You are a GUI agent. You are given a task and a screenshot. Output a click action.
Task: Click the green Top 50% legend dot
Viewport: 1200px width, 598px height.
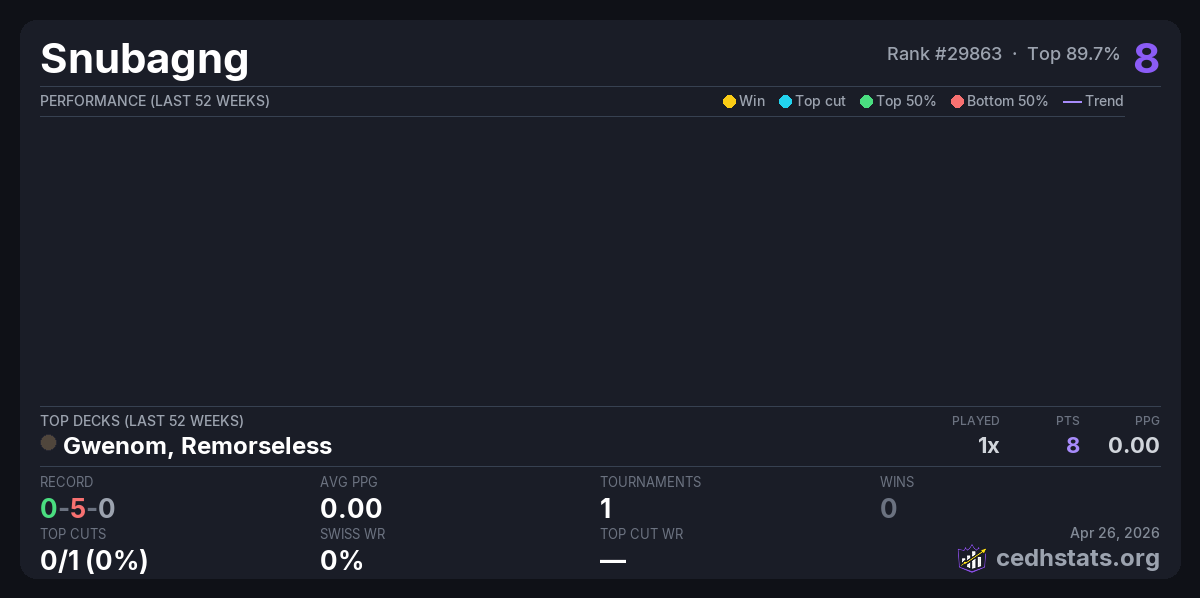point(866,101)
